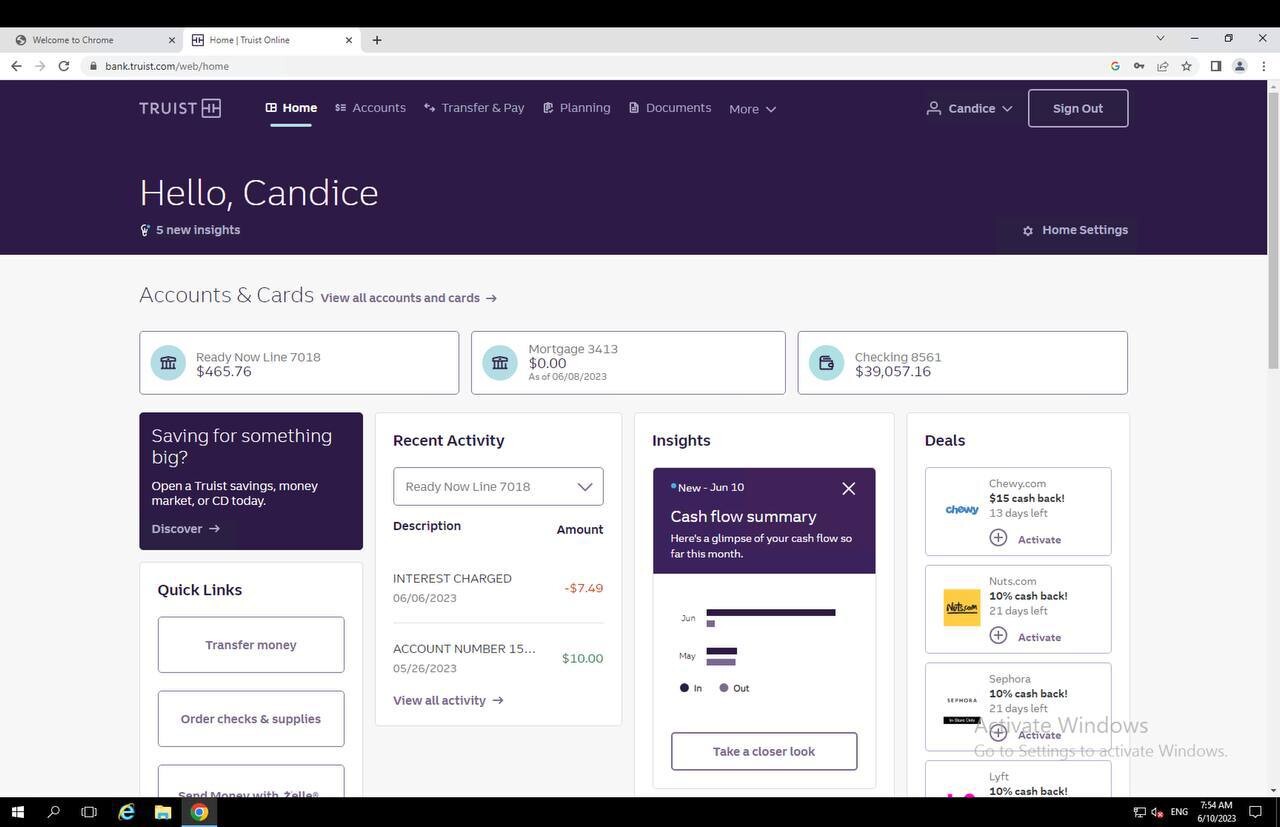This screenshot has height=827, width=1280.
Task: Open Windows taskbar search
Action: click(54, 812)
